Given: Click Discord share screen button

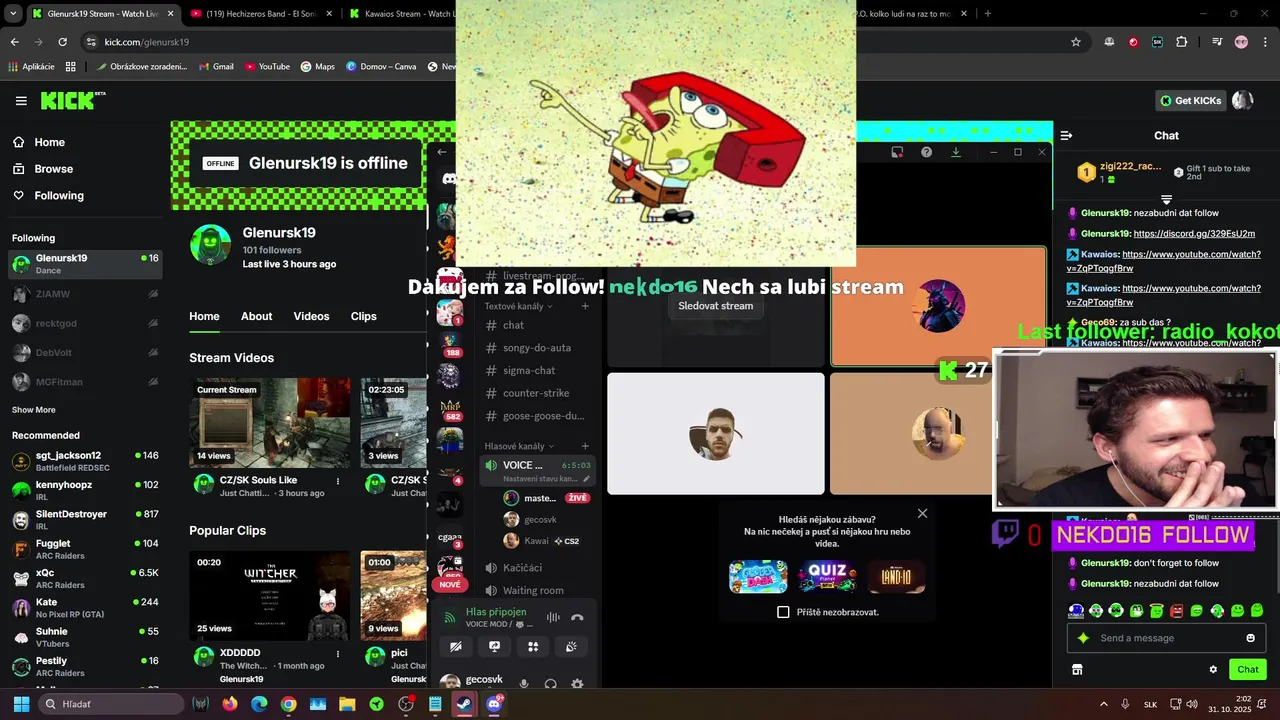Looking at the screenshot, I should [x=494, y=647].
